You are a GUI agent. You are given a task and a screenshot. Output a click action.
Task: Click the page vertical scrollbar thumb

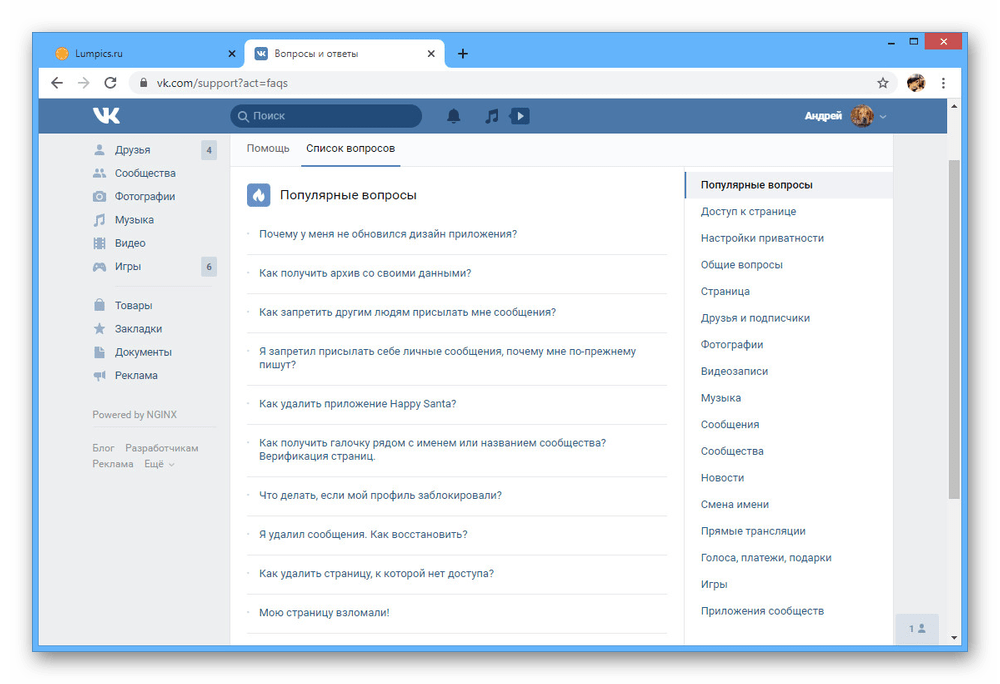954,329
